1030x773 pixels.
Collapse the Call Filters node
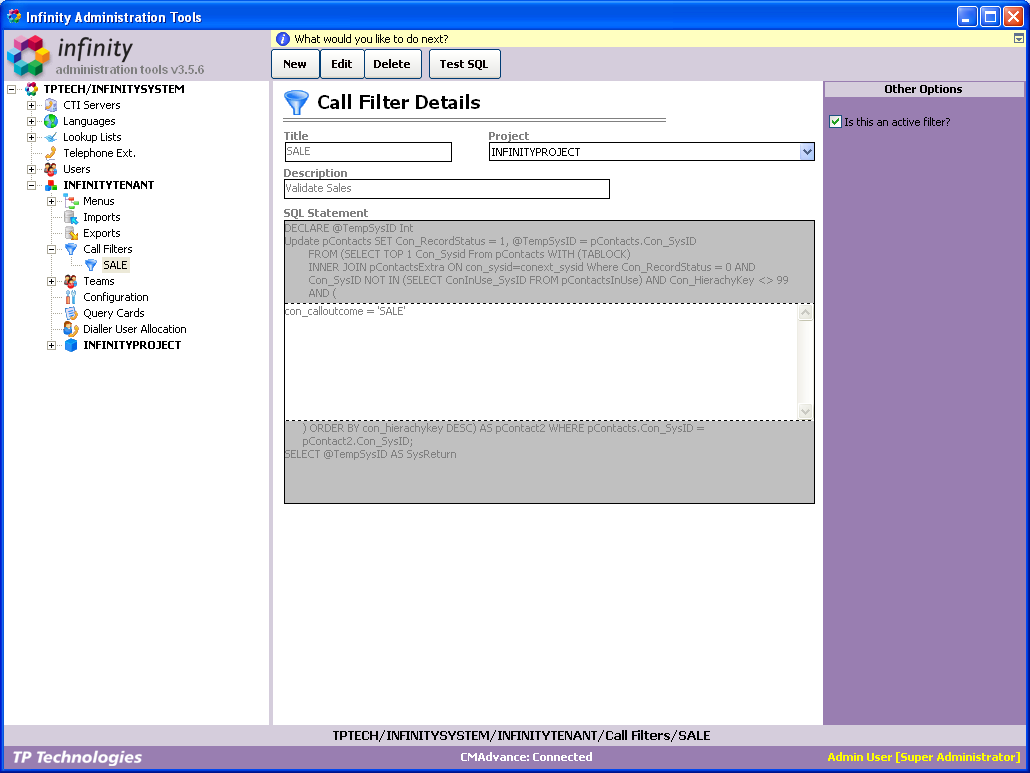(x=51, y=249)
